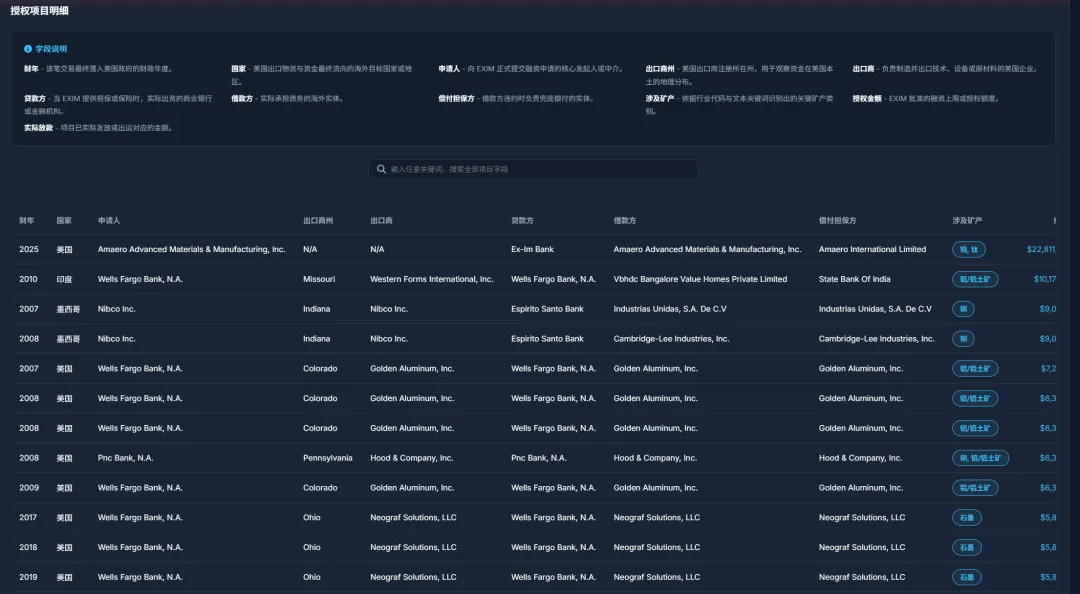Click applicant Amaero Advanced Materials & Manufacturing, Inc.
Image resolution: width=1080 pixels, height=594 pixels.
point(191,249)
